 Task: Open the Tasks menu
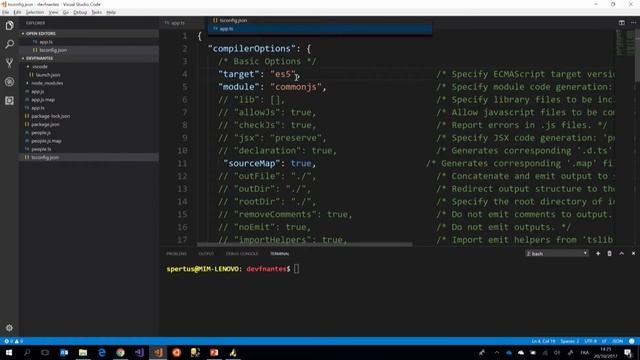point(97,12)
